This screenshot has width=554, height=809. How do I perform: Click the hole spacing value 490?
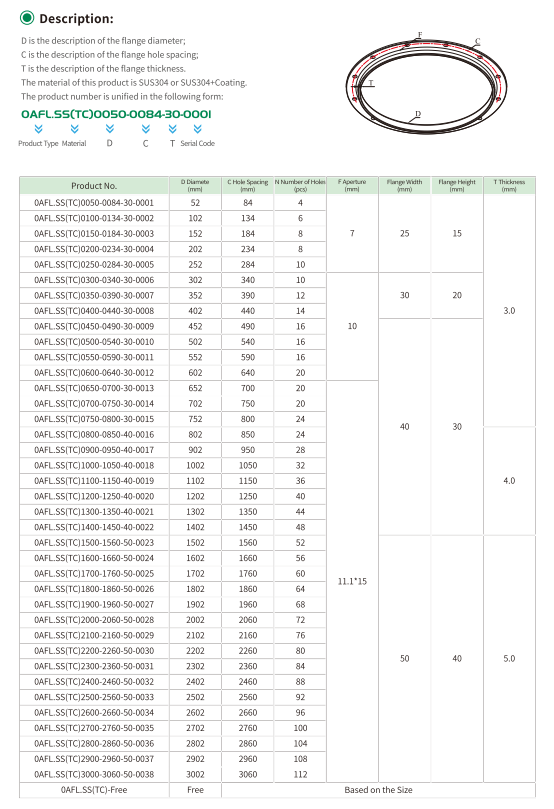[x=248, y=327]
